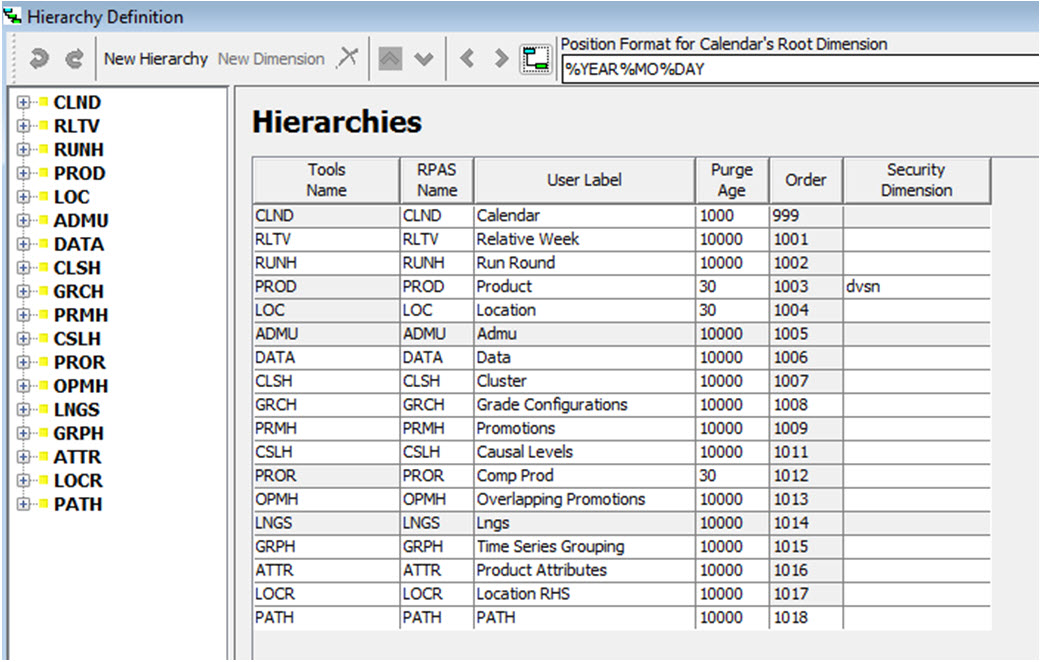
Task: Select LOCR in the hierarchy tree
Action: point(78,481)
